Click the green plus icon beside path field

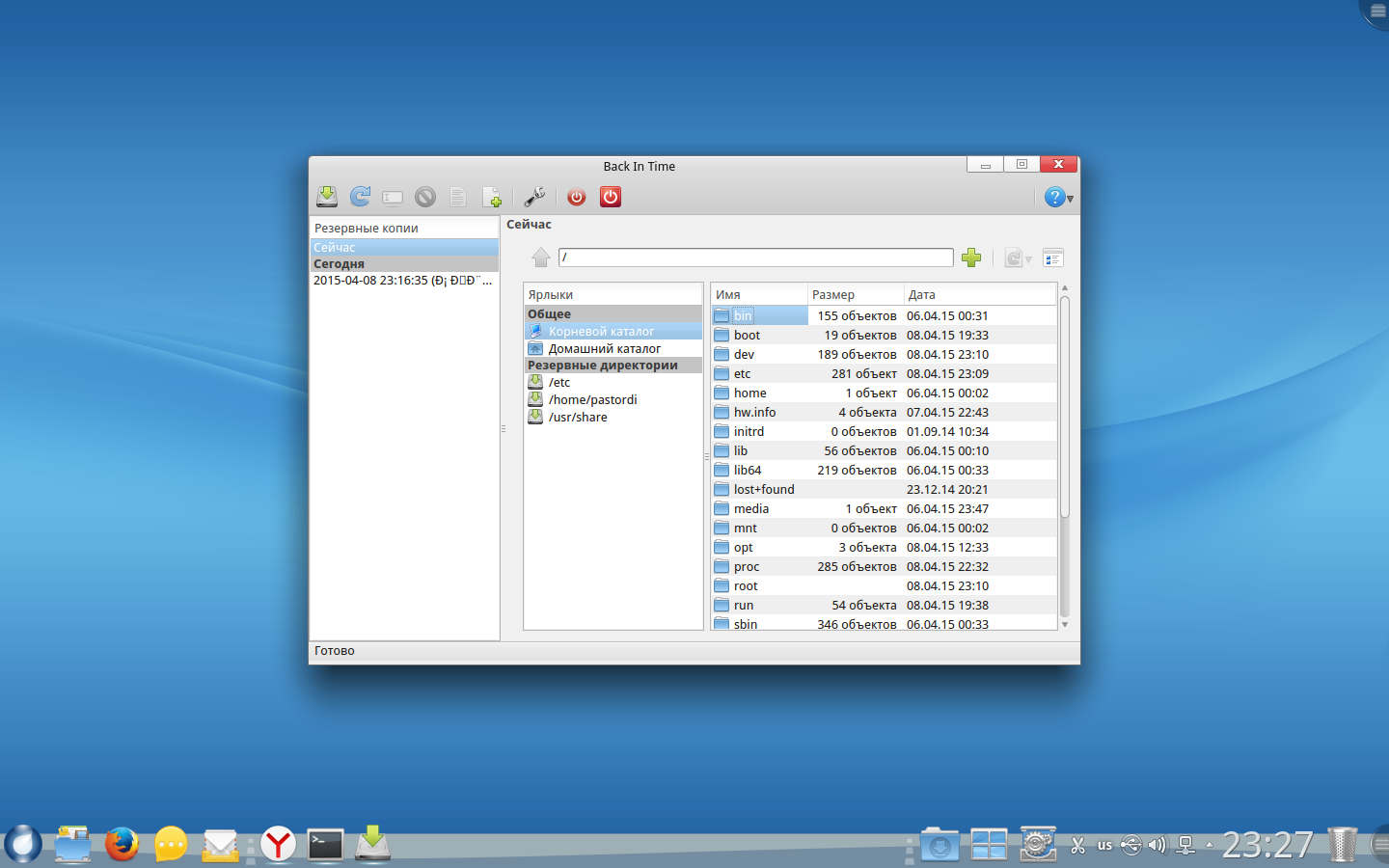[x=971, y=258]
